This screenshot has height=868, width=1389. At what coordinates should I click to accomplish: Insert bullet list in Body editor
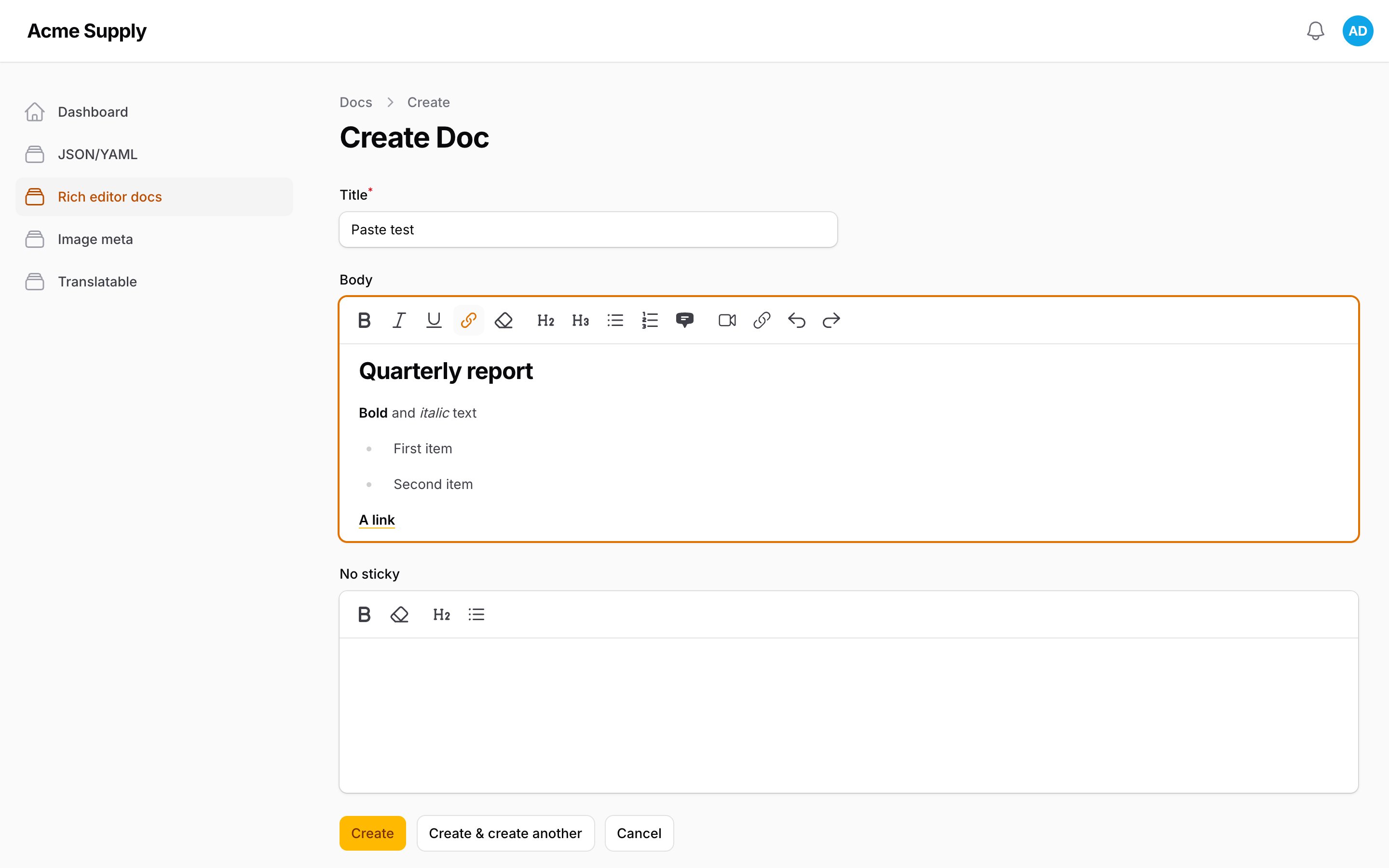tap(615, 320)
